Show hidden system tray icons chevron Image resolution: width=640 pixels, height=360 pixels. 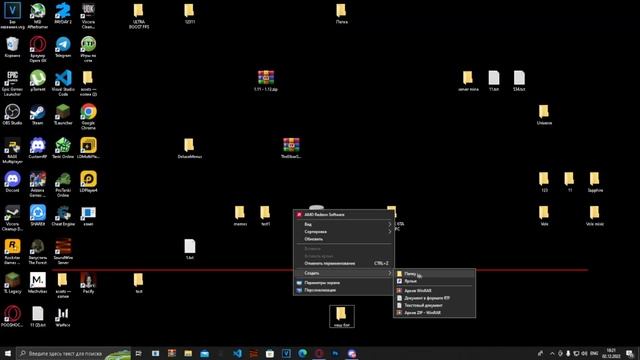tap(552, 353)
